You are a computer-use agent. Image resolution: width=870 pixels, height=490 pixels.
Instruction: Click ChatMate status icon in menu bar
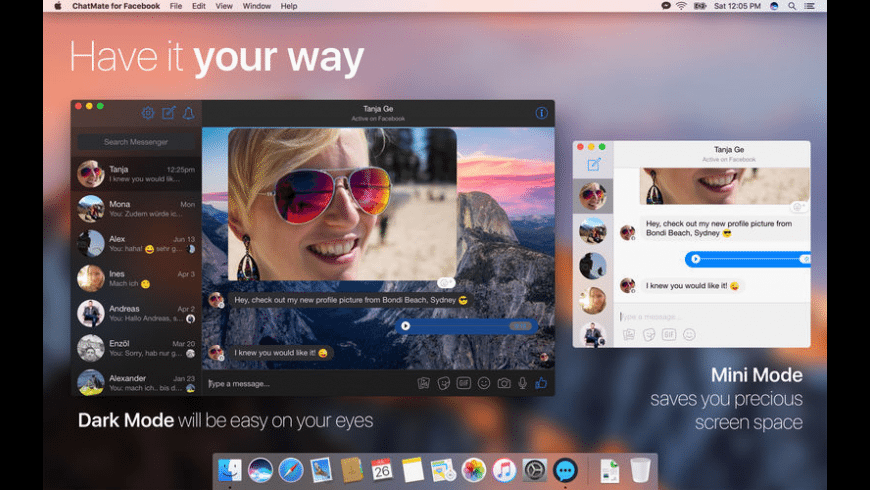[x=665, y=6]
